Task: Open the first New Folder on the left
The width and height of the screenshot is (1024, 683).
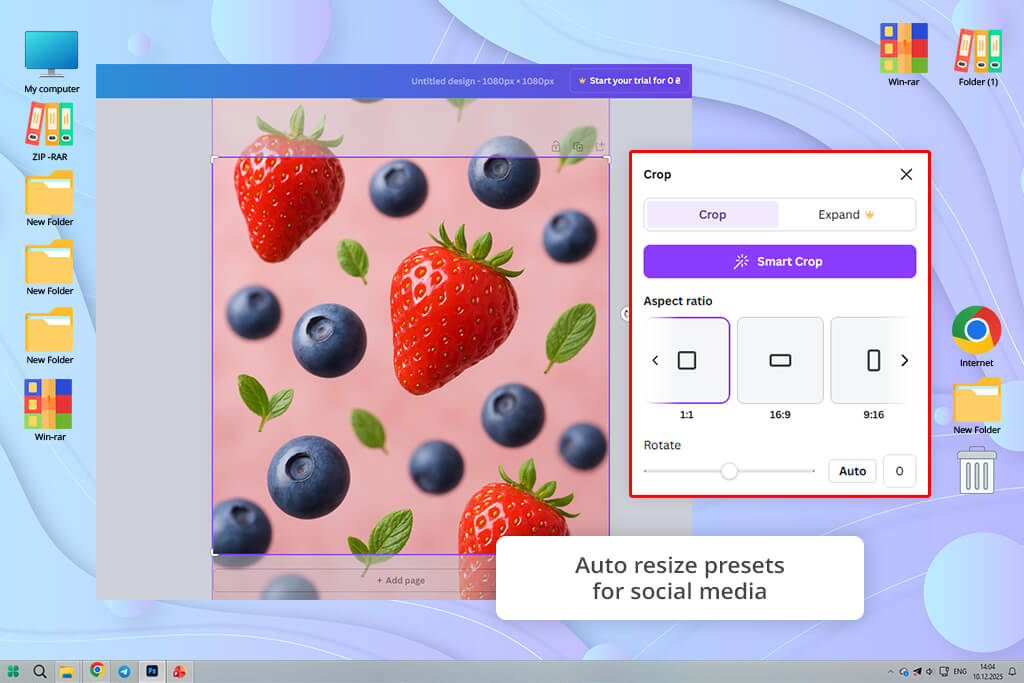Action: (x=50, y=199)
